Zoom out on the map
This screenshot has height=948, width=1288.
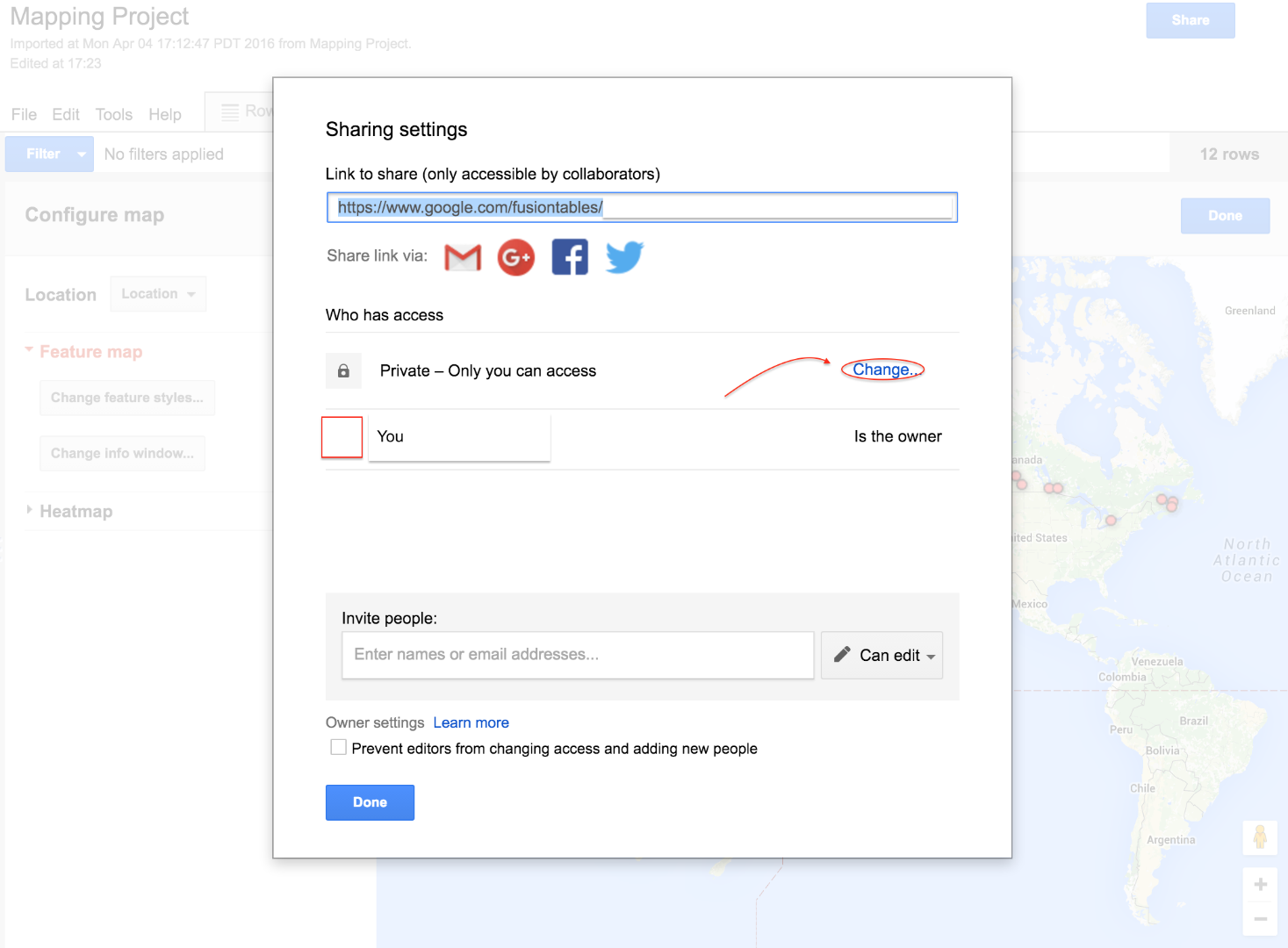[1260, 918]
